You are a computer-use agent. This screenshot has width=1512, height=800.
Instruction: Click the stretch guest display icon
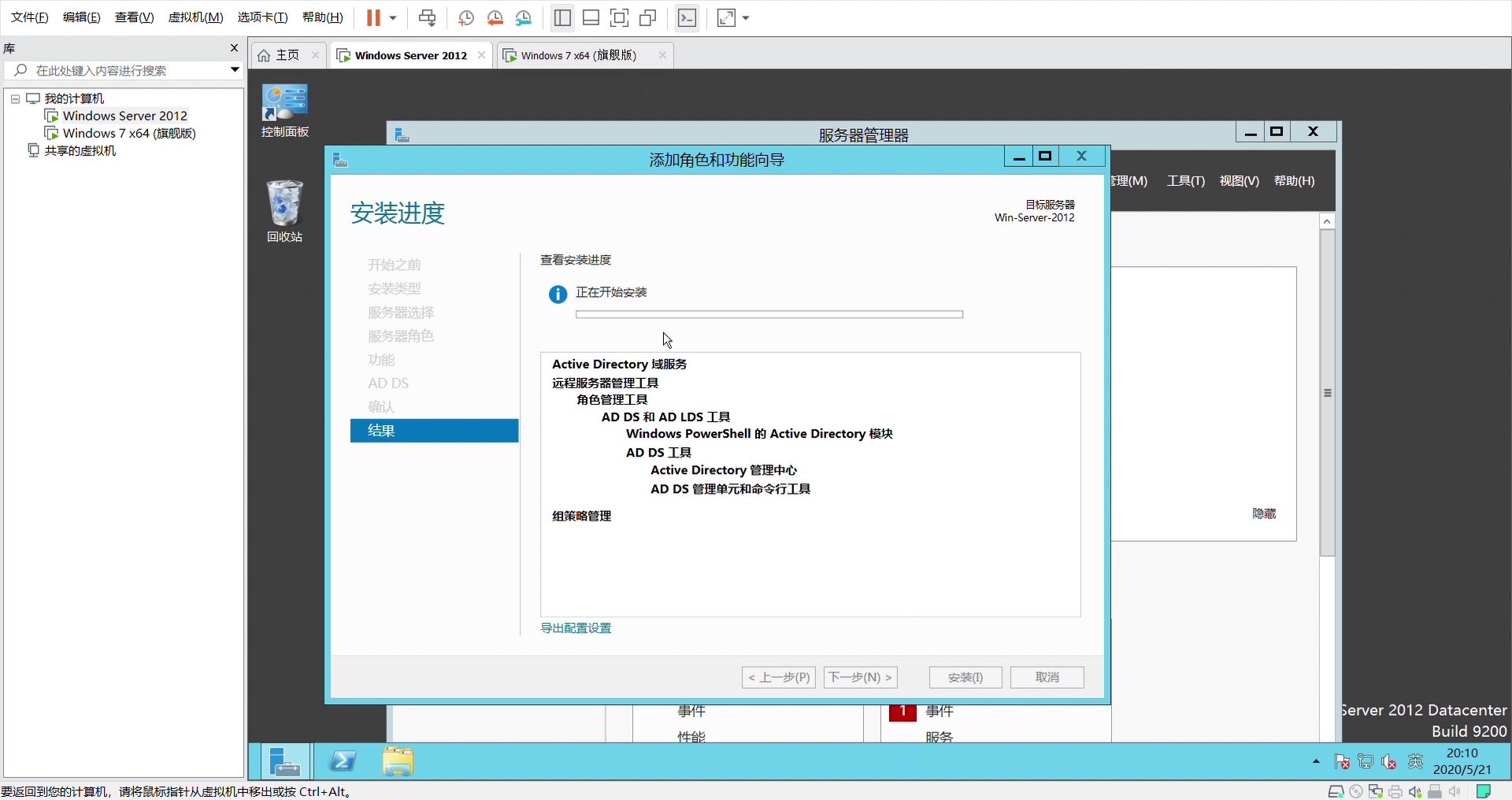click(726, 17)
